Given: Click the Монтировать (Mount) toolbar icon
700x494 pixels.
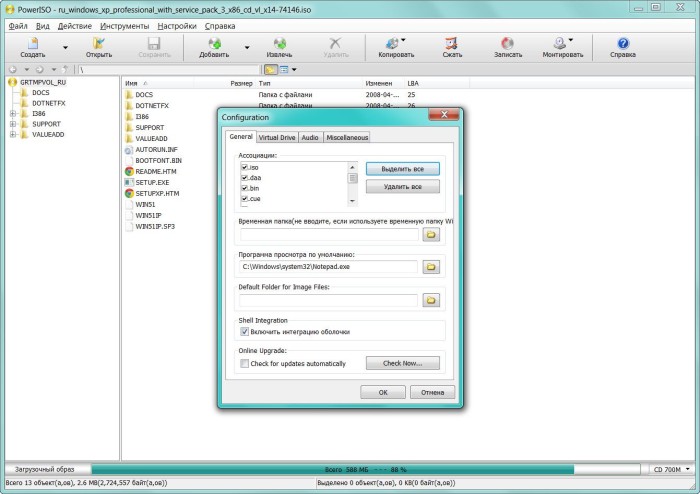Looking at the screenshot, I should click(x=562, y=44).
